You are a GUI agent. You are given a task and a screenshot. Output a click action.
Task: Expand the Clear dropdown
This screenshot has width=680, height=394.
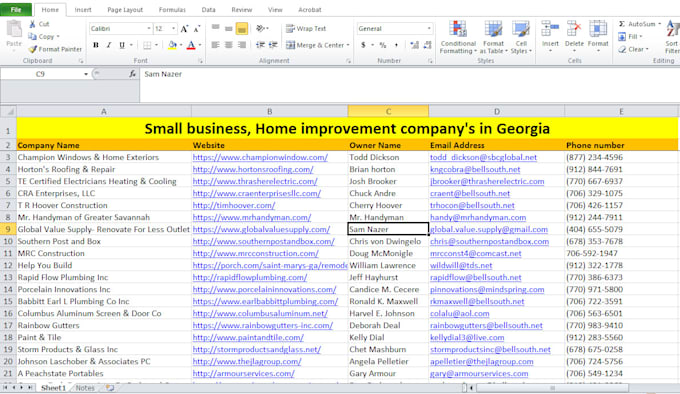[647, 49]
